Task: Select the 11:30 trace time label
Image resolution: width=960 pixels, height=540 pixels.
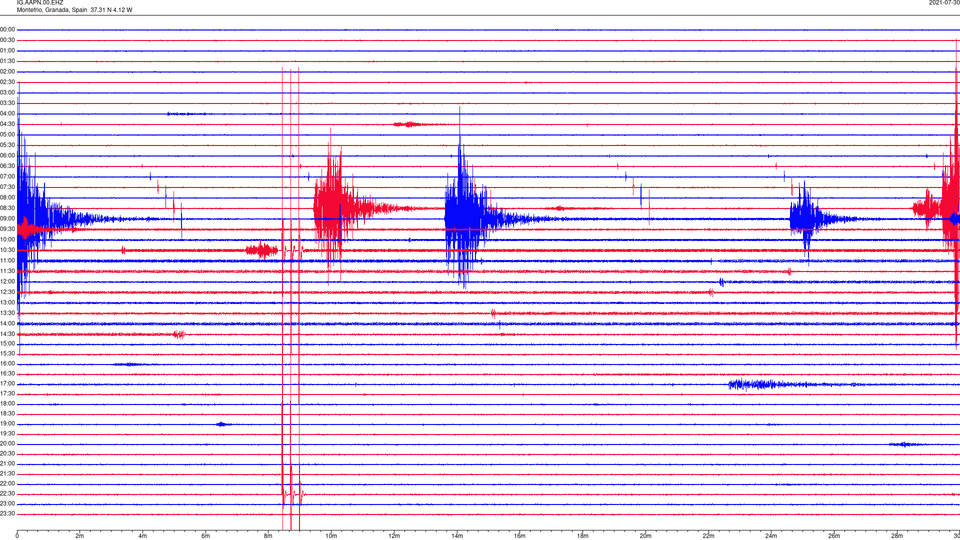Action: click(x=7, y=271)
